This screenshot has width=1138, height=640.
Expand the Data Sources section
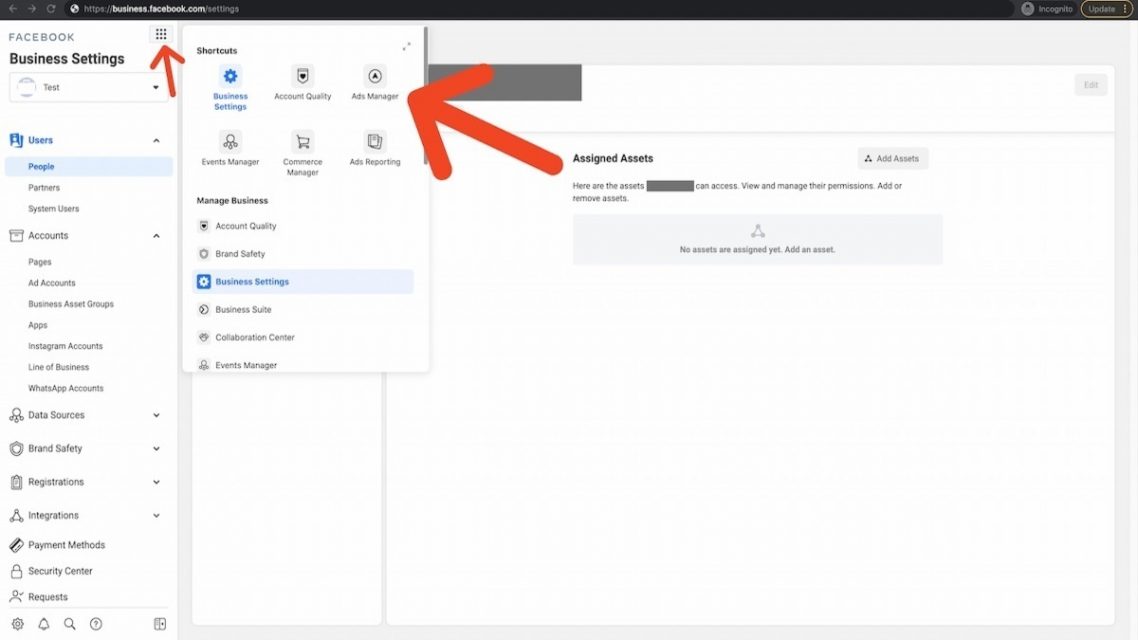coord(156,415)
